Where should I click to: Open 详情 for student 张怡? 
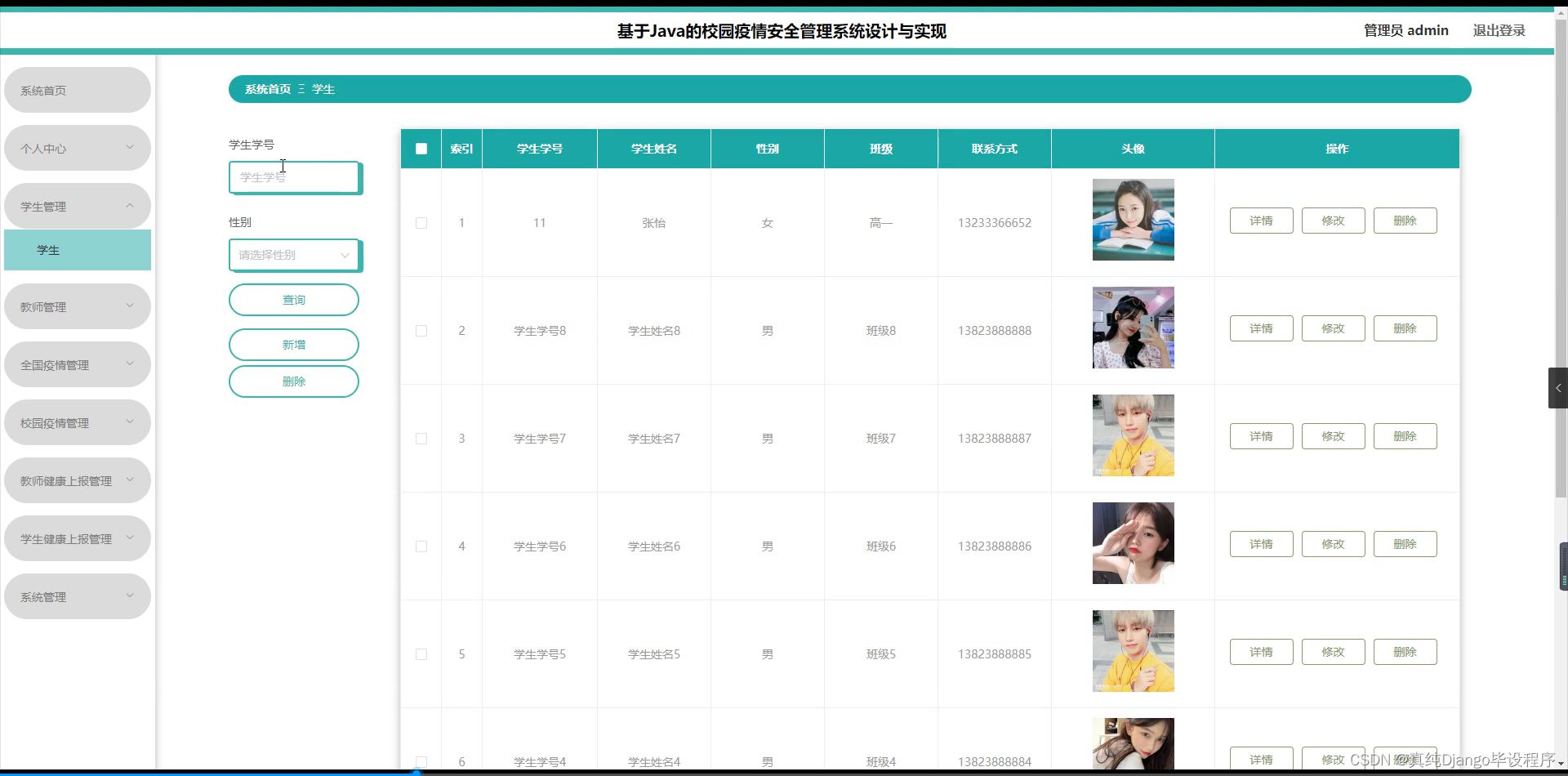tap(1262, 221)
